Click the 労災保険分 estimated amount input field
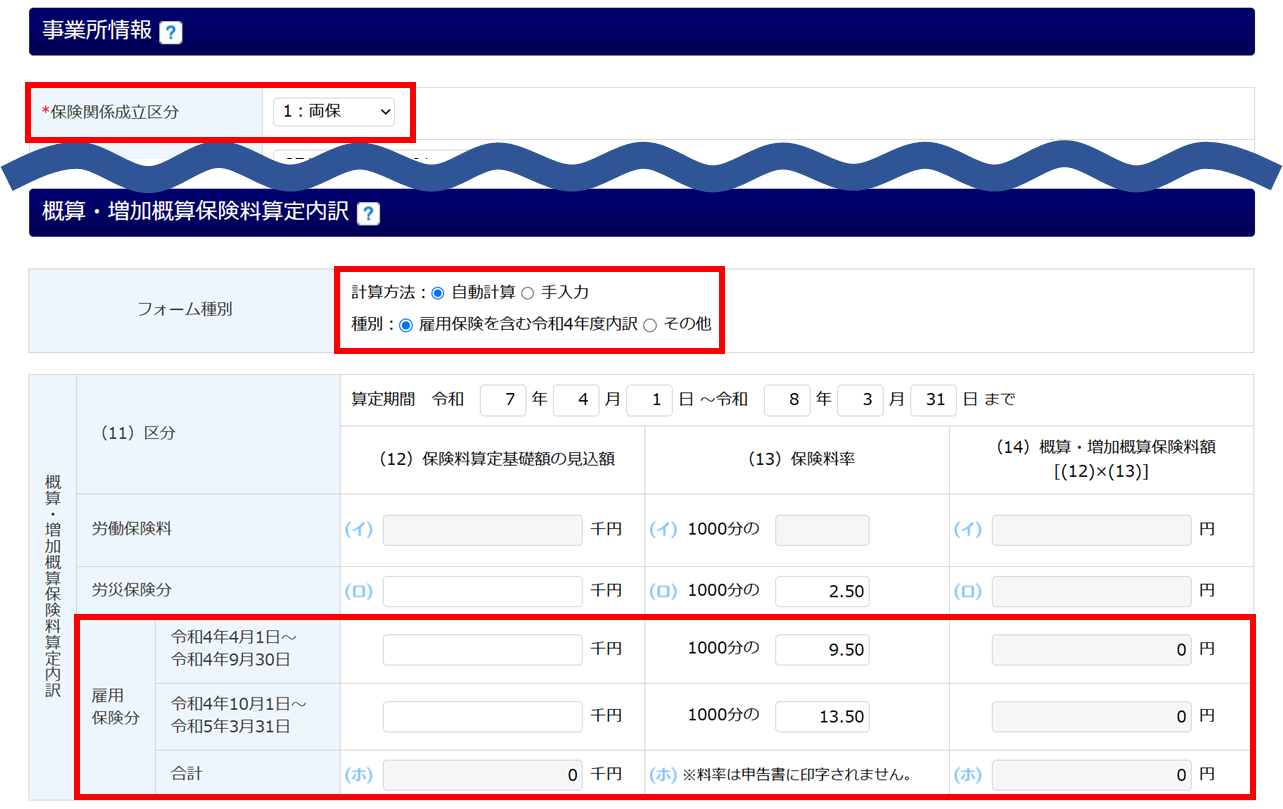Screen dimensions: 1283x809 click(x=482, y=591)
